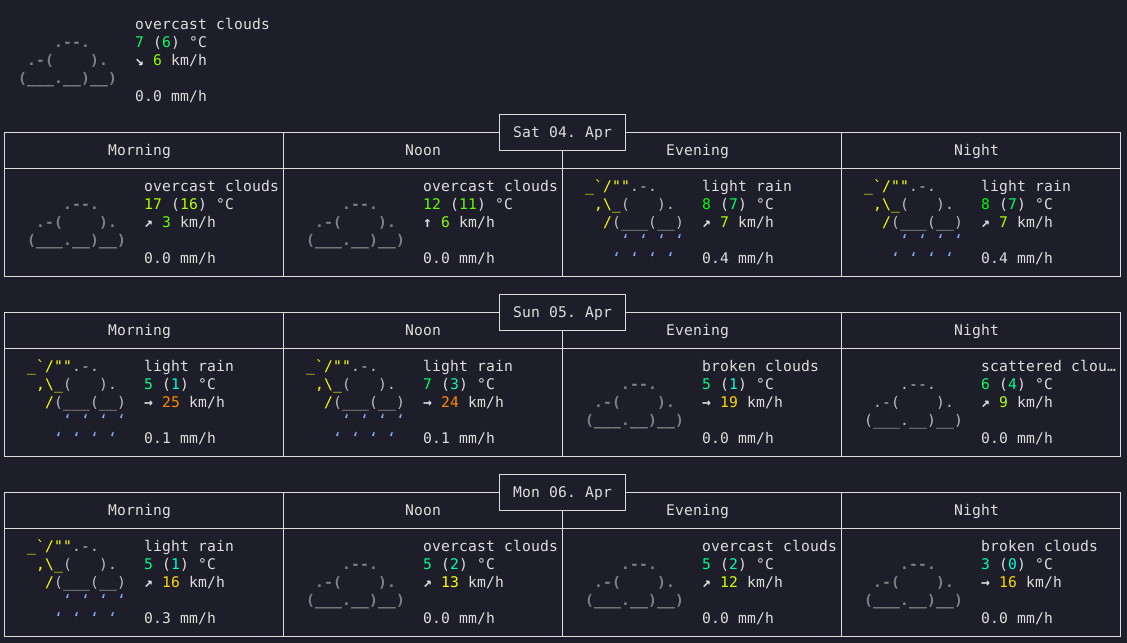Click the 0.3 mm/h rainfall on Monday morning

(x=180, y=618)
